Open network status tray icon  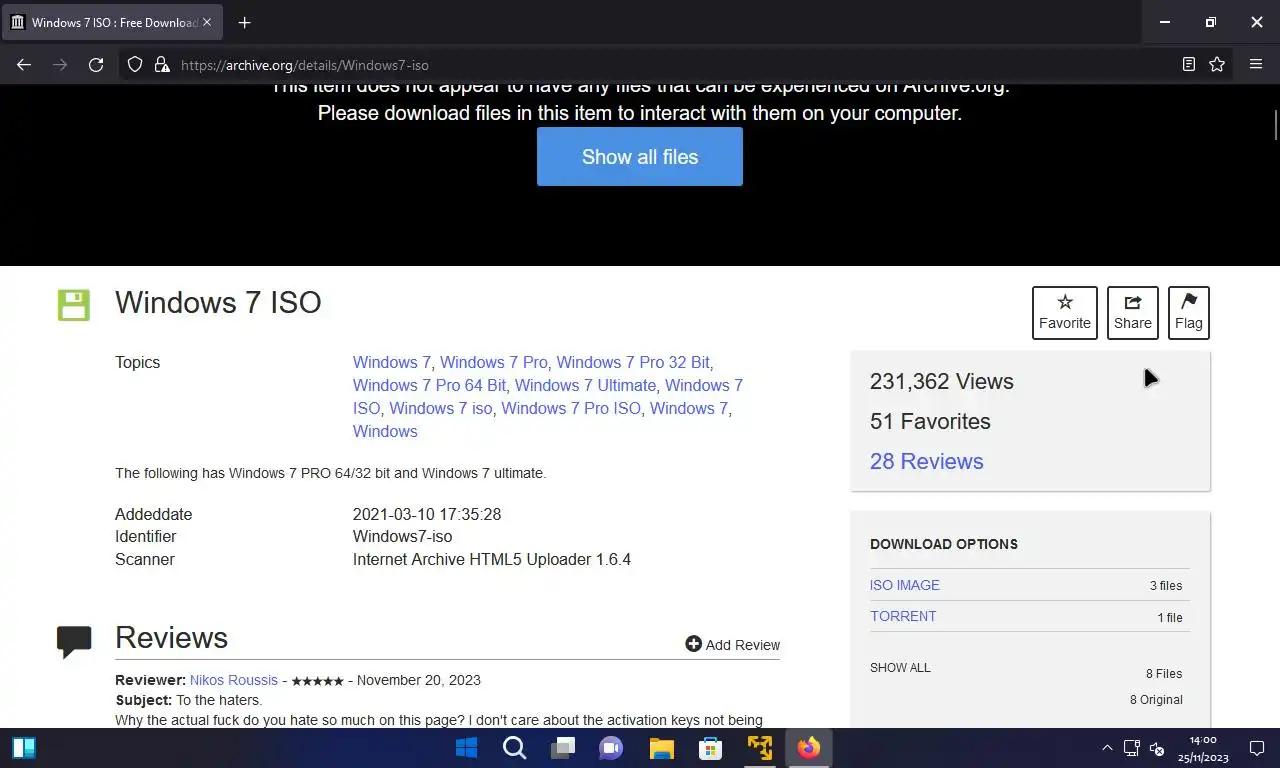coord(1132,748)
